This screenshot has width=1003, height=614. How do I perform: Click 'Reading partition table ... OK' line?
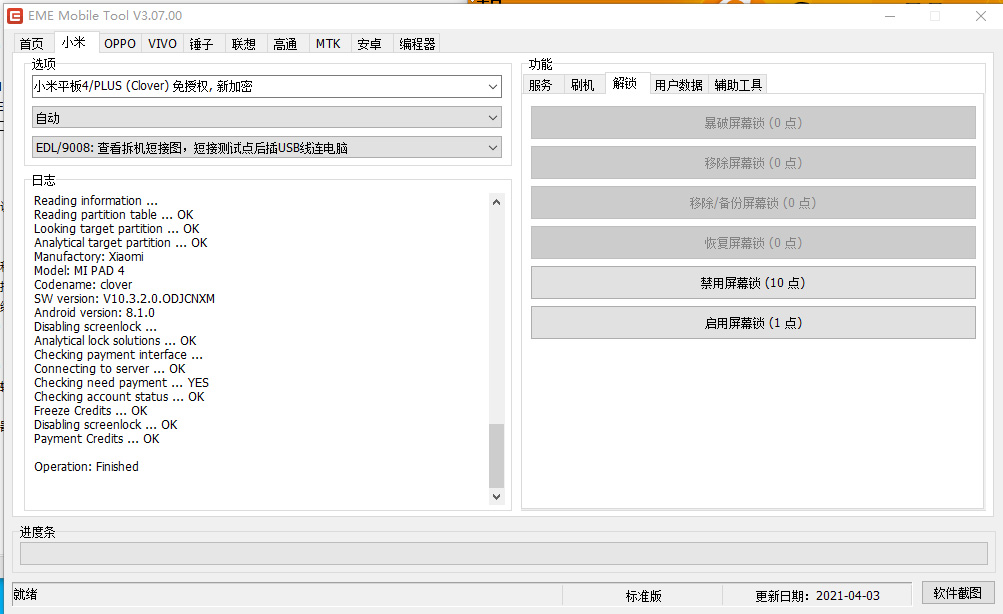114,215
